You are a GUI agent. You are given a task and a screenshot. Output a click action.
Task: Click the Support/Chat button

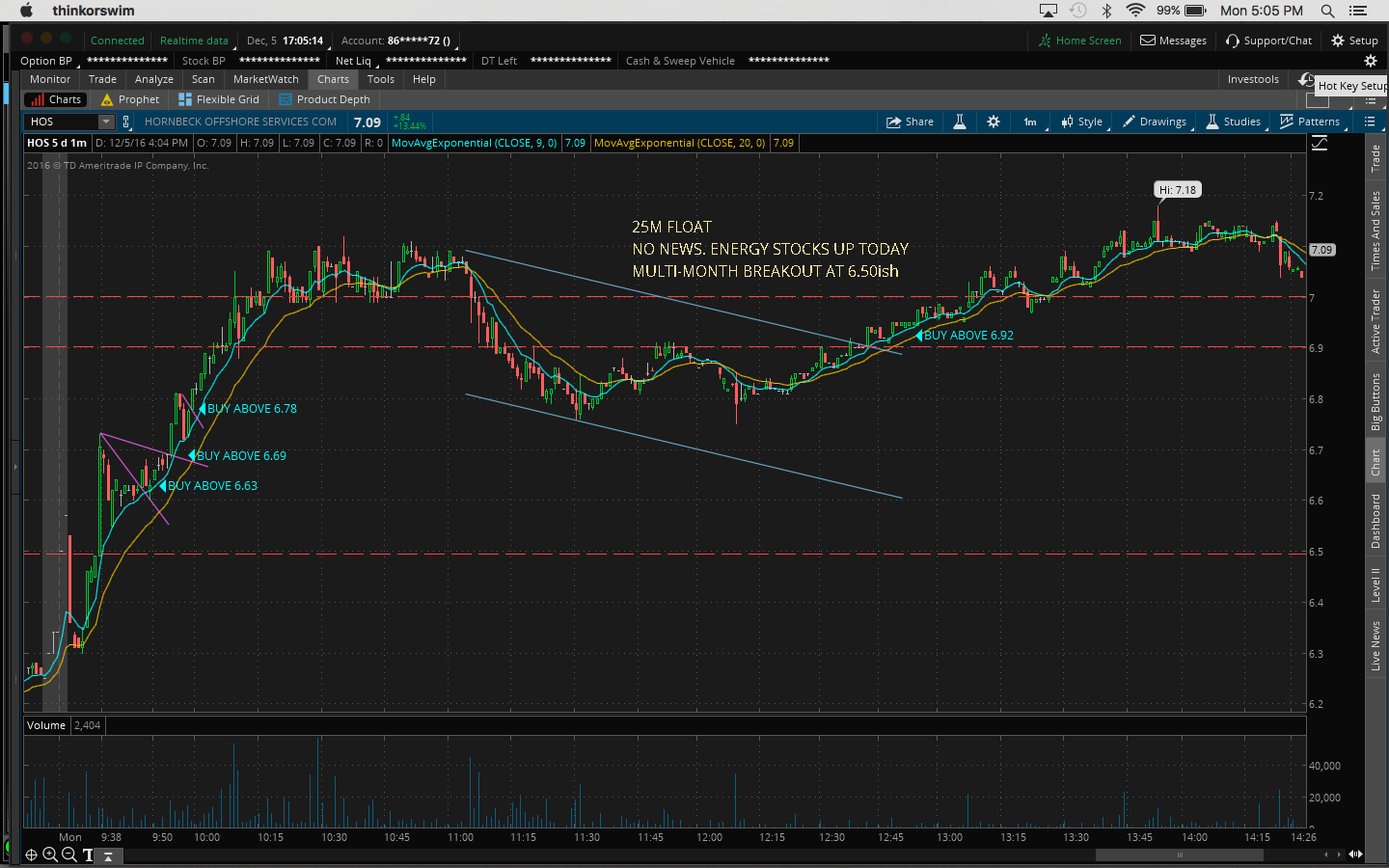point(1268,41)
